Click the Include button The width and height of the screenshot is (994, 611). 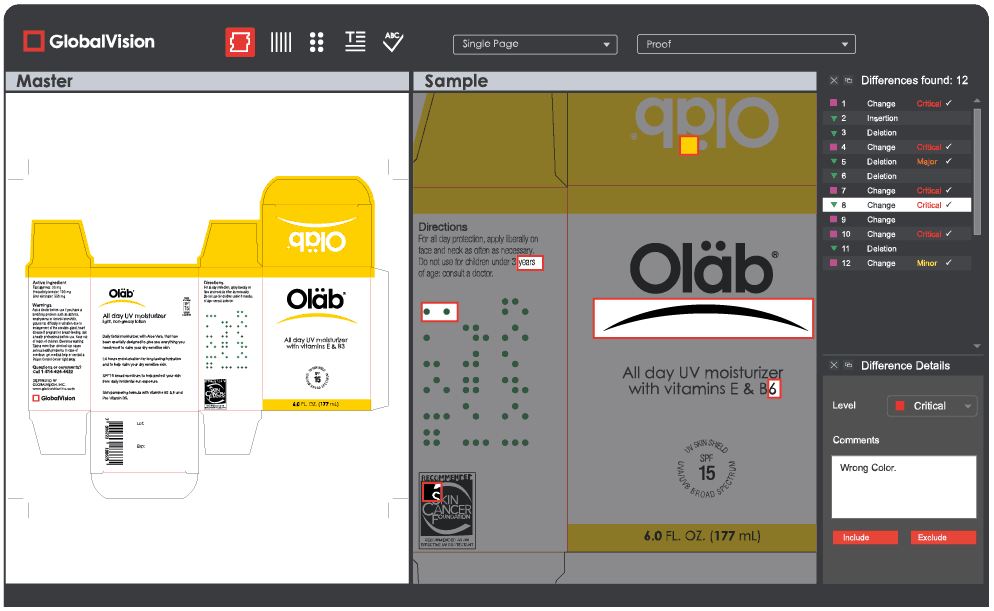click(x=865, y=537)
